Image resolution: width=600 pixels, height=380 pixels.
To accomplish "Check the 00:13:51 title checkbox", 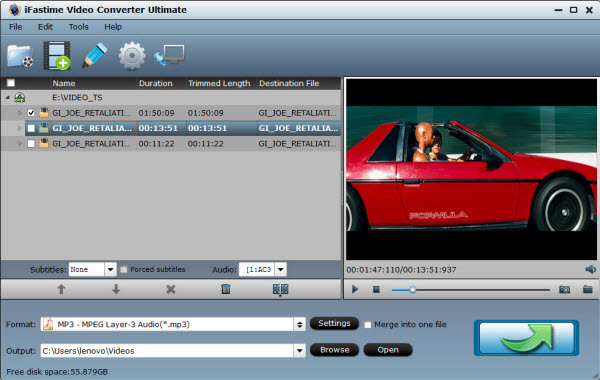I will click(x=31, y=128).
